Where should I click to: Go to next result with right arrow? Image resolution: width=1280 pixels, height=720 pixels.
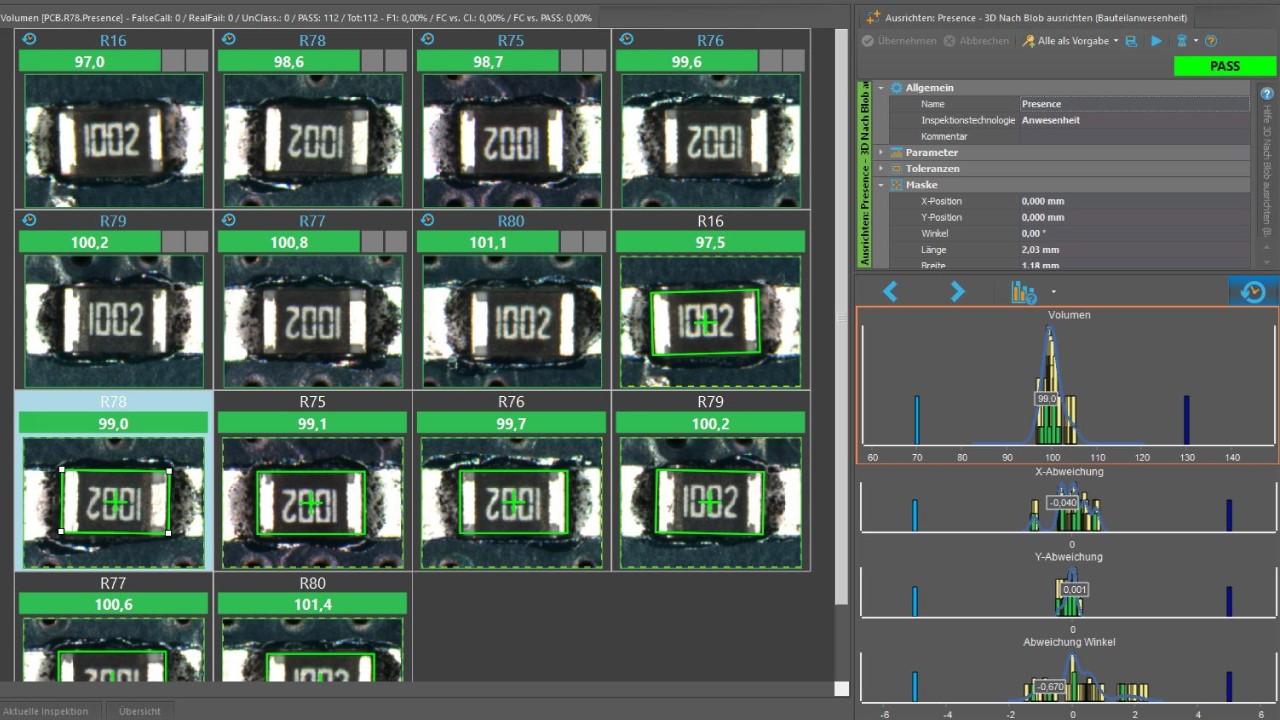[x=957, y=291]
